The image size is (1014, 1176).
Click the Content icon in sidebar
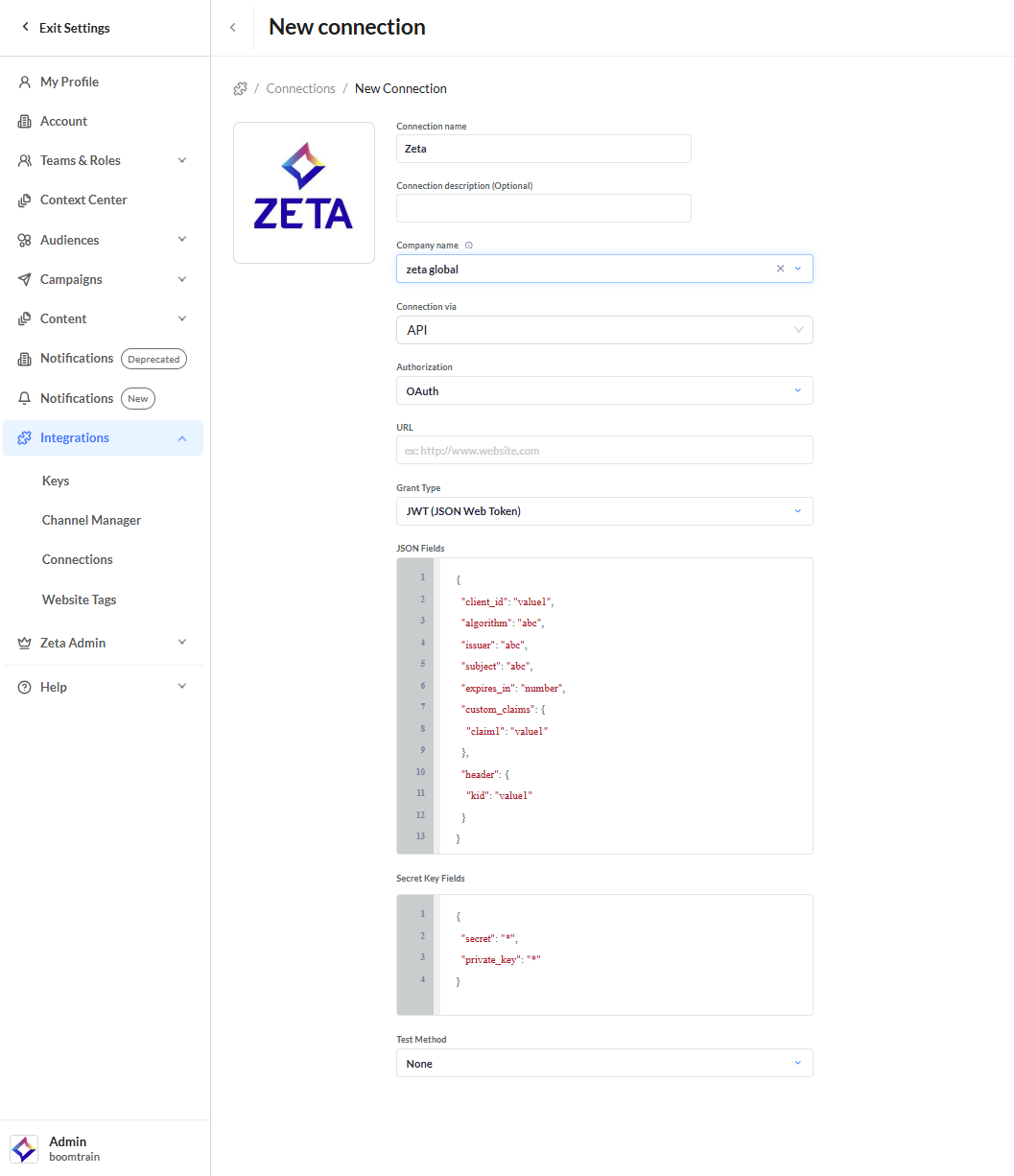(x=25, y=318)
